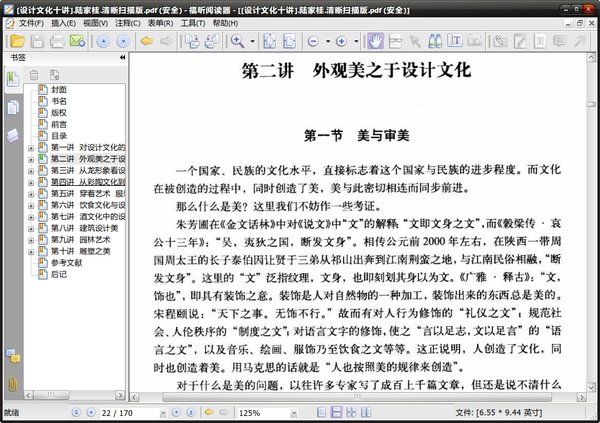Viewport: 600px width, 423px height.
Task: Open the 第九讲 园林艺术 bookmark
Action: tap(81, 240)
